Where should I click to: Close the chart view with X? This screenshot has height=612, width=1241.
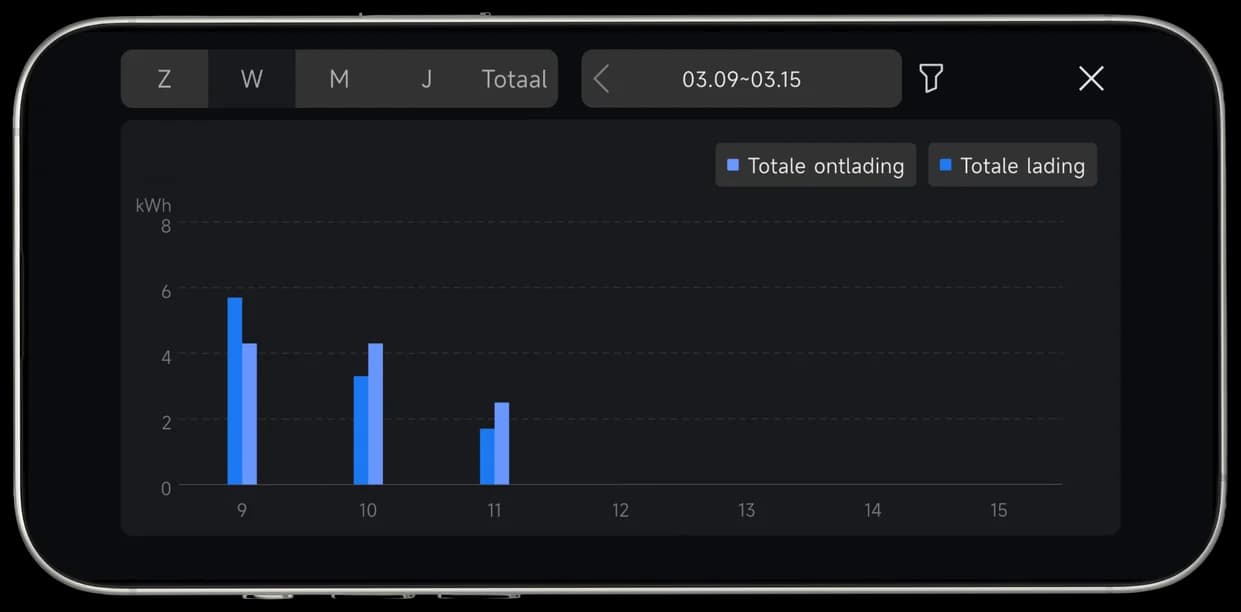point(1091,78)
